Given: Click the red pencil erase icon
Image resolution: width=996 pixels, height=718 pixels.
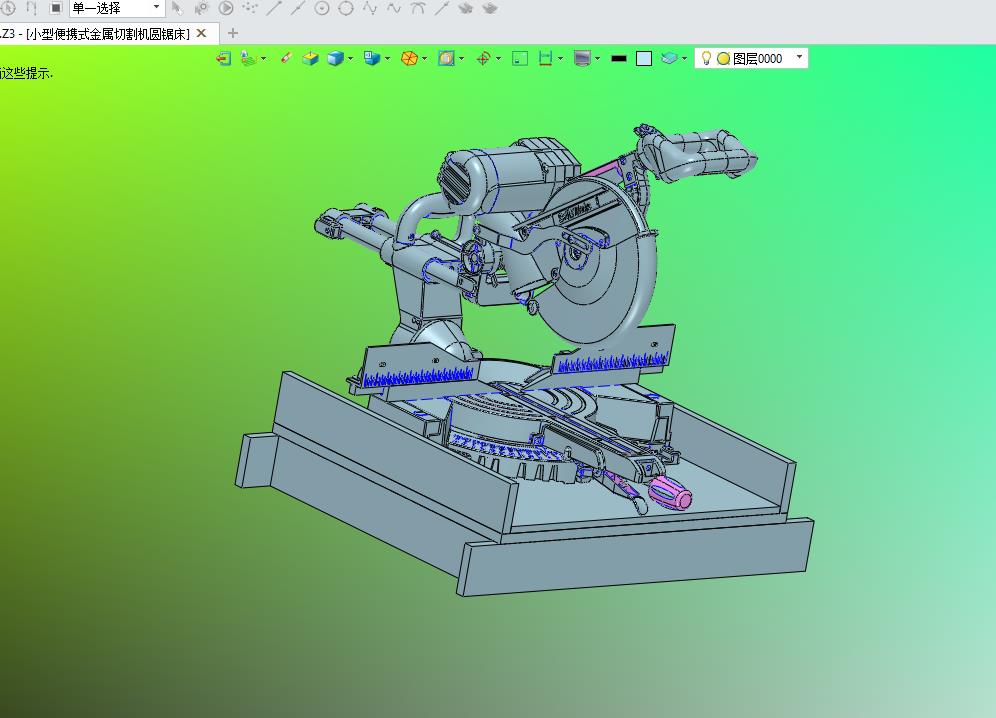Looking at the screenshot, I should click(x=286, y=58).
